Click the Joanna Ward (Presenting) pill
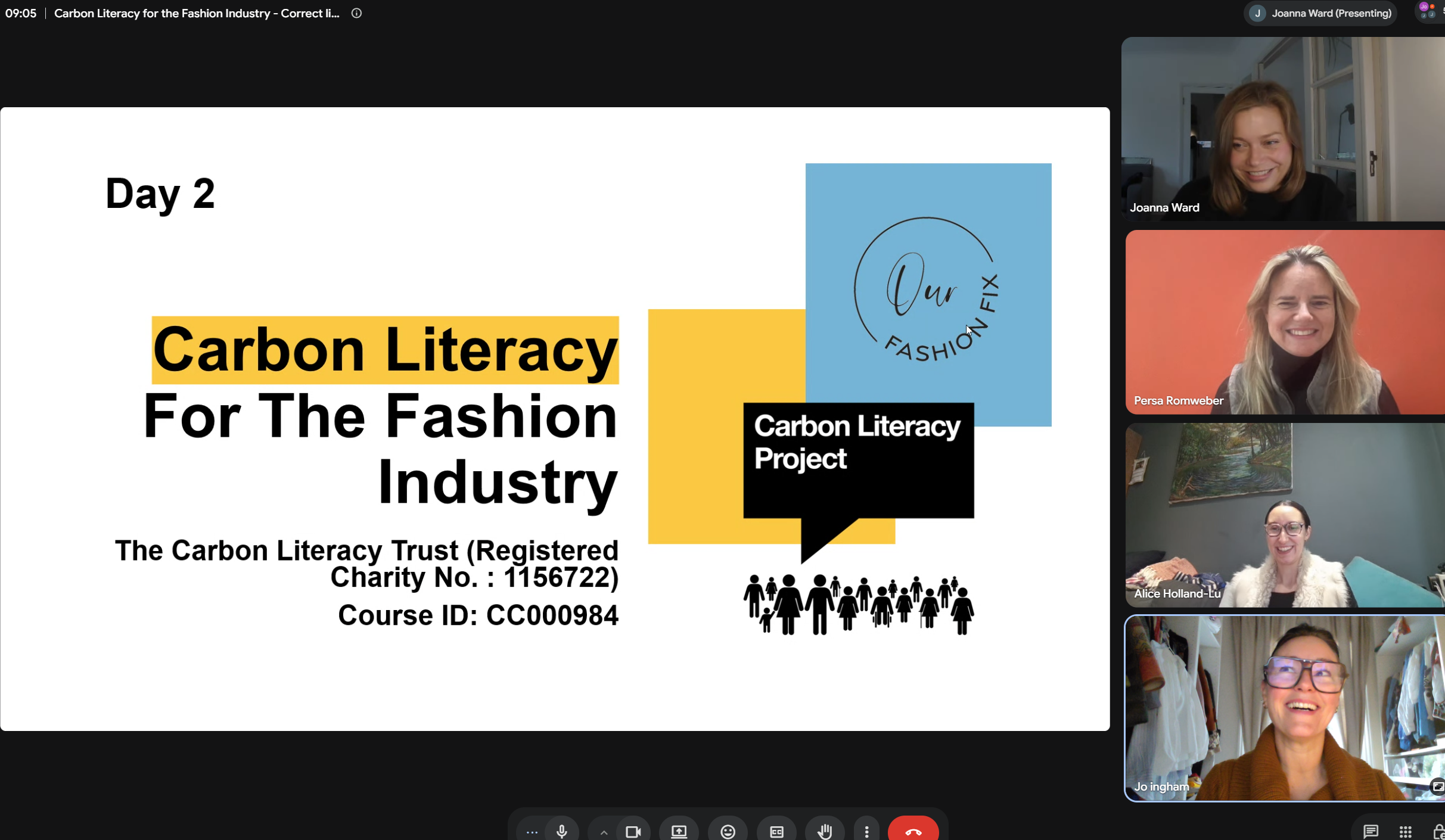This screenshot has width=1445, height=840. [x=1320, y=13]
